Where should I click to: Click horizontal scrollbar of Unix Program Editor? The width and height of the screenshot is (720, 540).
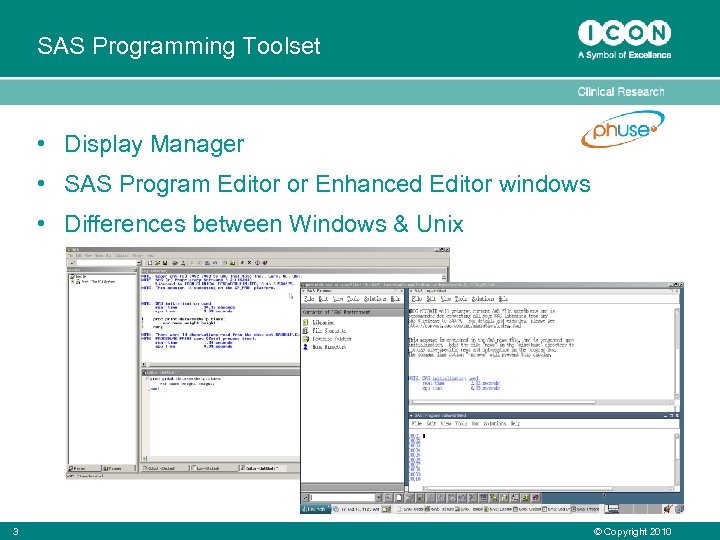tap(549, 488)
